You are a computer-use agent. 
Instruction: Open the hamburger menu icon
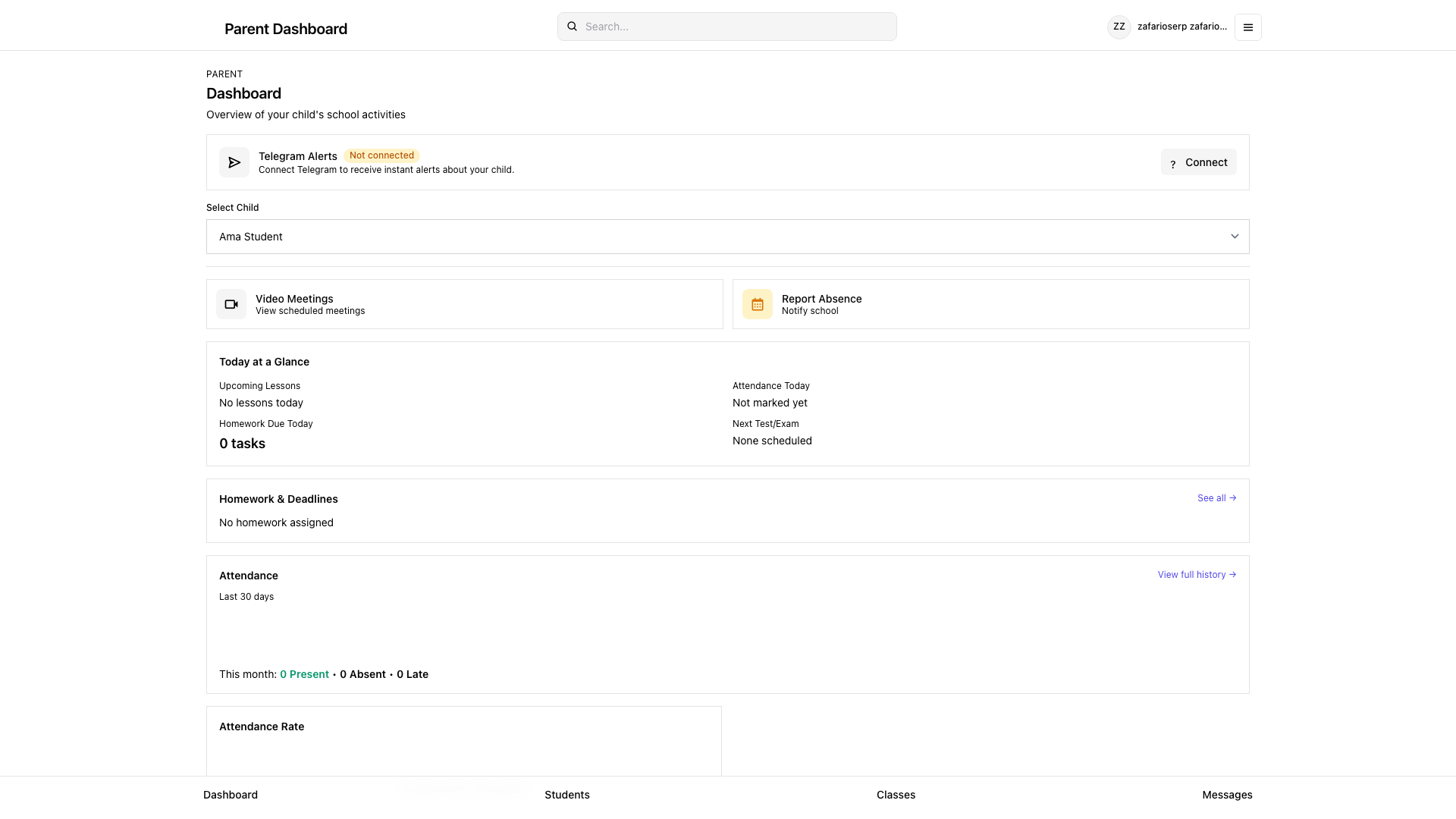[x=1247, y=27]
